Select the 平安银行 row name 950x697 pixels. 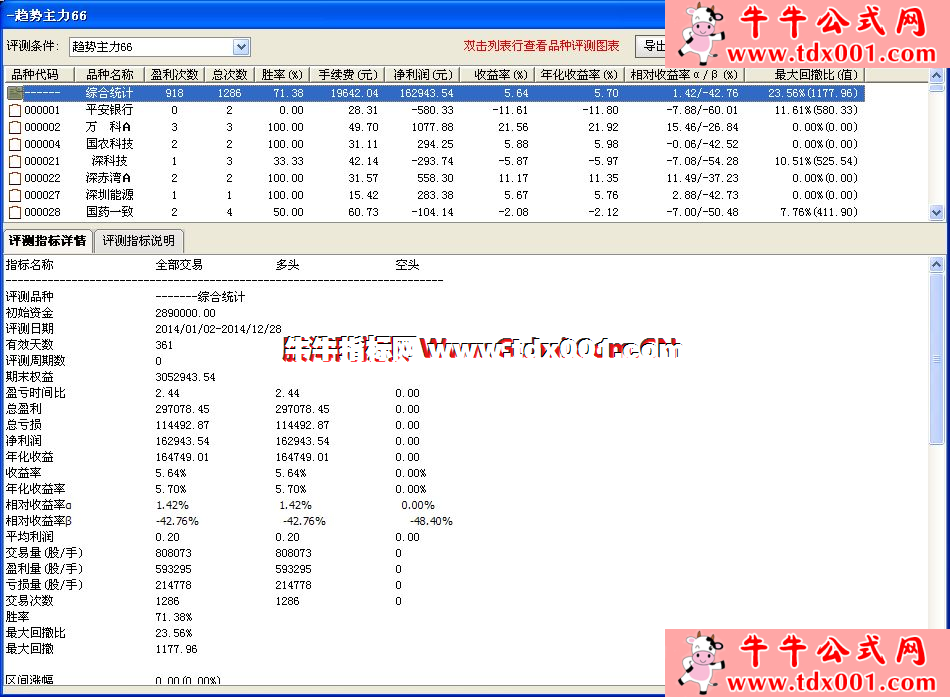point(109,110)
